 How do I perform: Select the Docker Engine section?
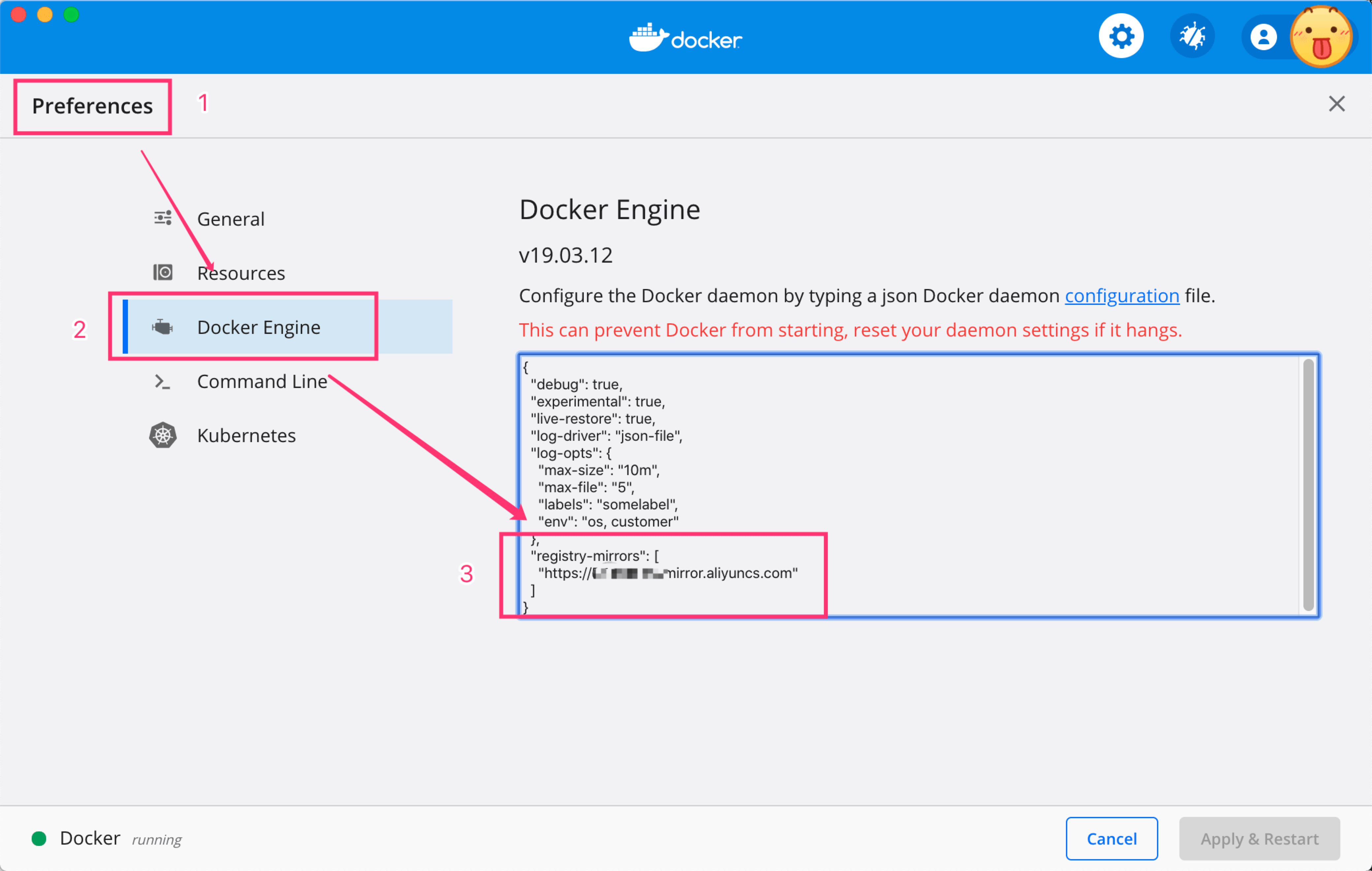point(288,327)
